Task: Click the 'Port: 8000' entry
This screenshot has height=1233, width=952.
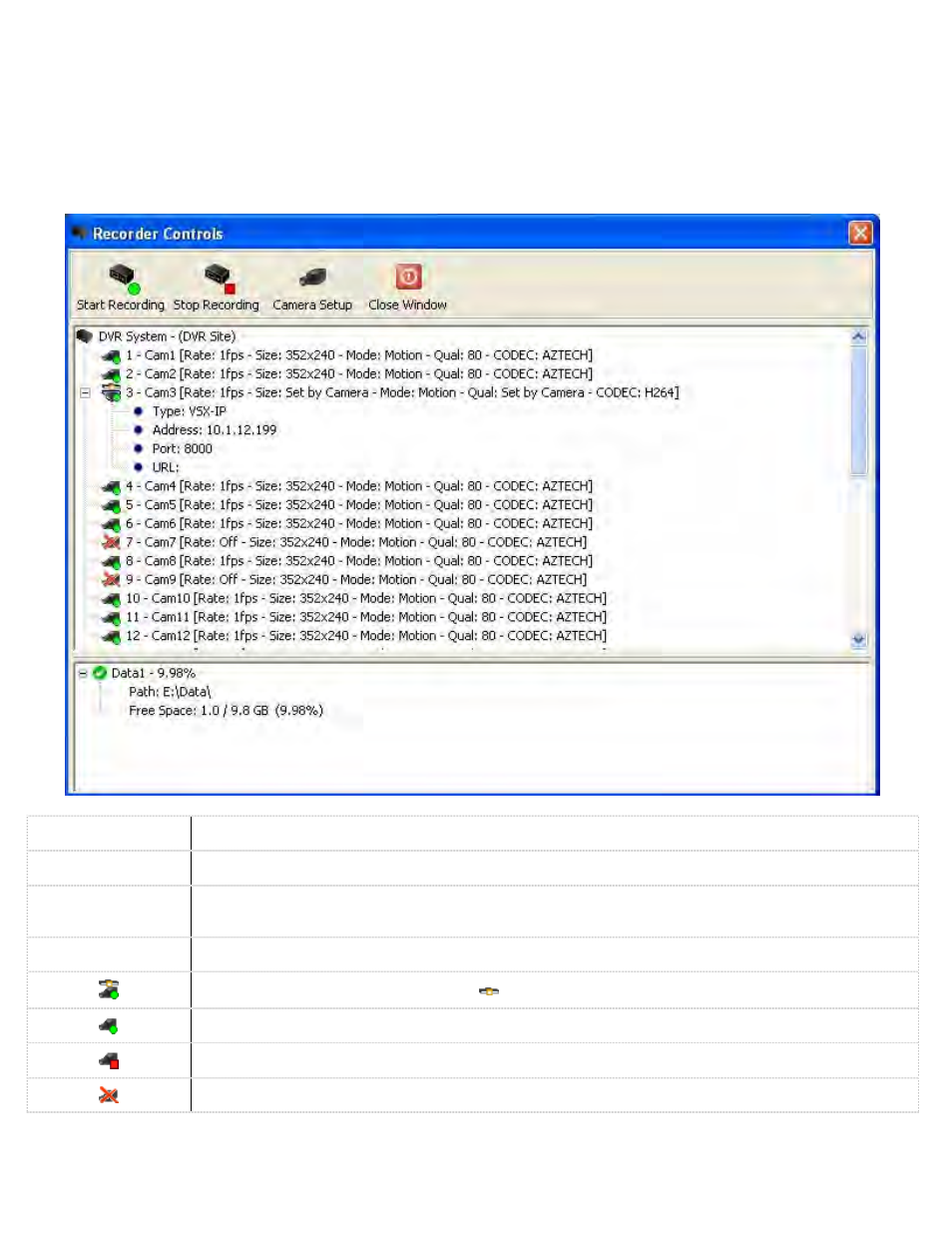Action: [x=183, y=449]
